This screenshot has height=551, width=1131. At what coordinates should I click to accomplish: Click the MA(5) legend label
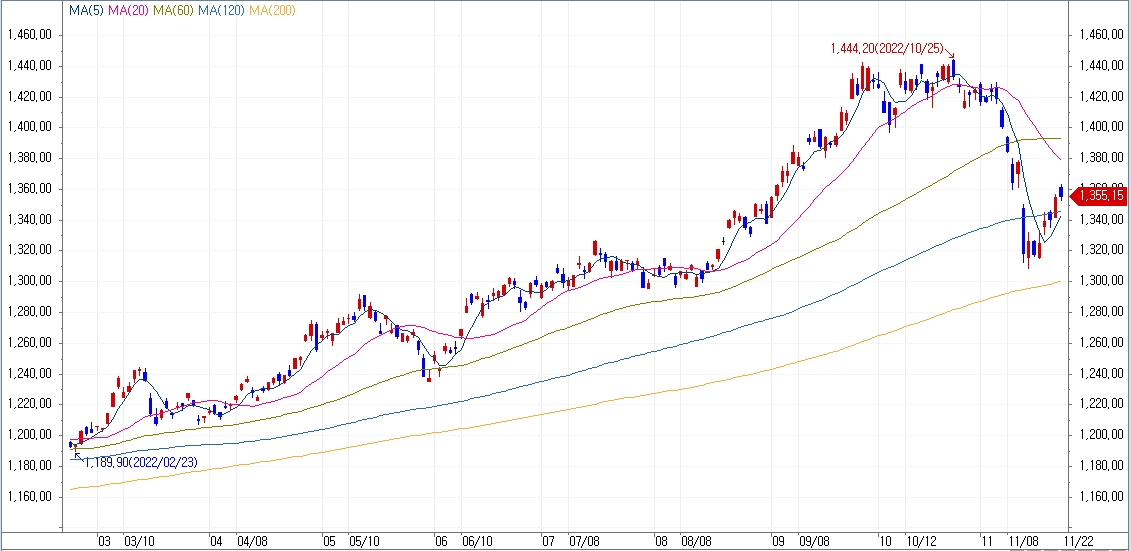point(87,10)
